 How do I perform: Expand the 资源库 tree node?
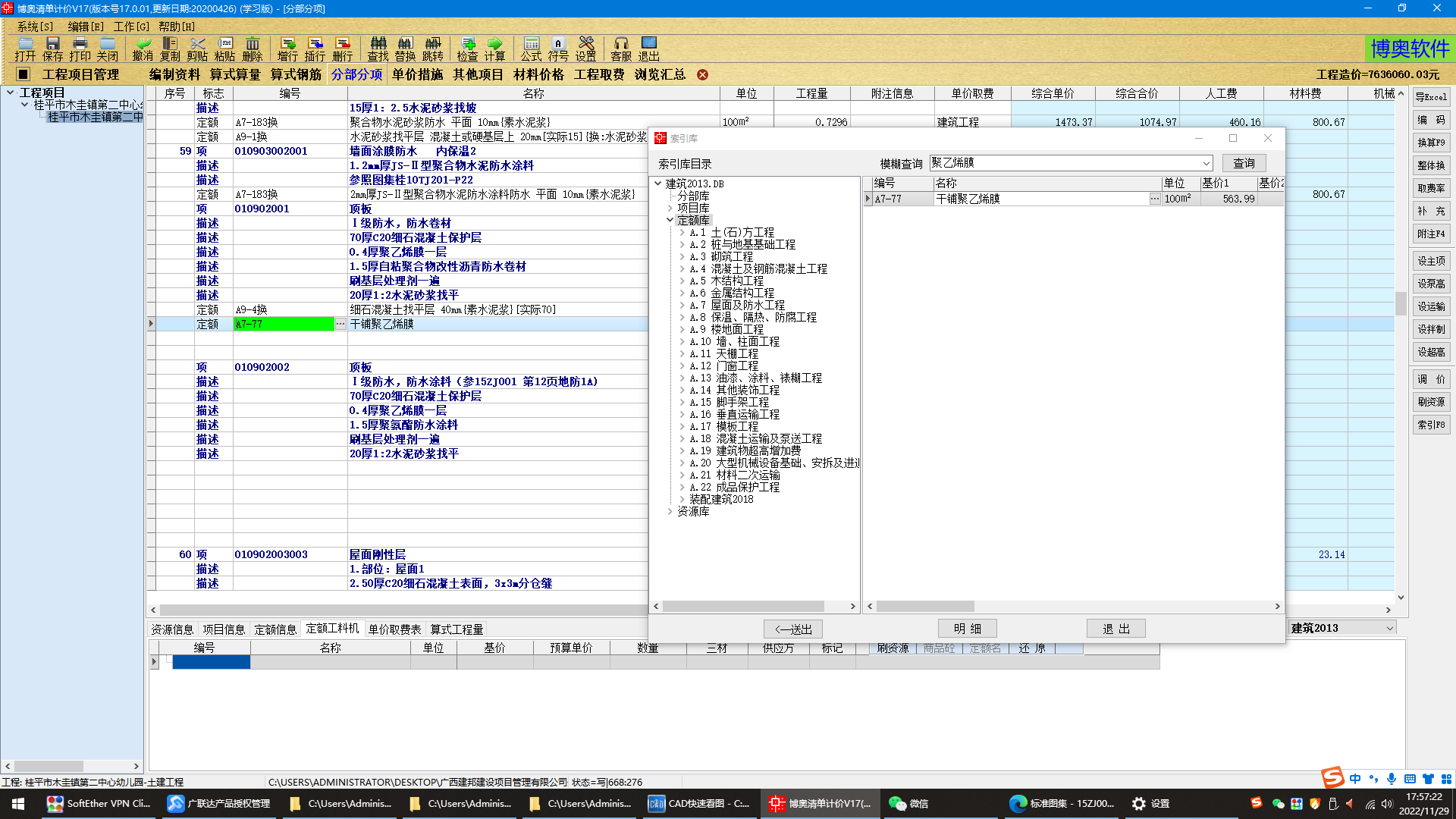[669, 511]
